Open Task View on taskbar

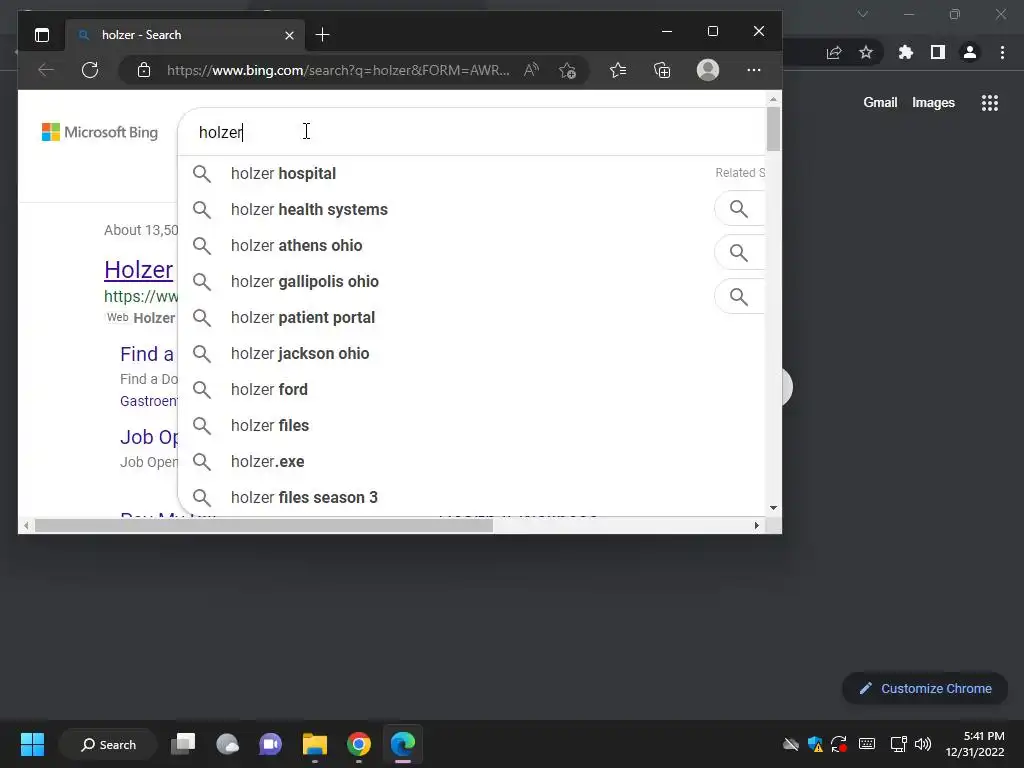[x=183, y=744]
